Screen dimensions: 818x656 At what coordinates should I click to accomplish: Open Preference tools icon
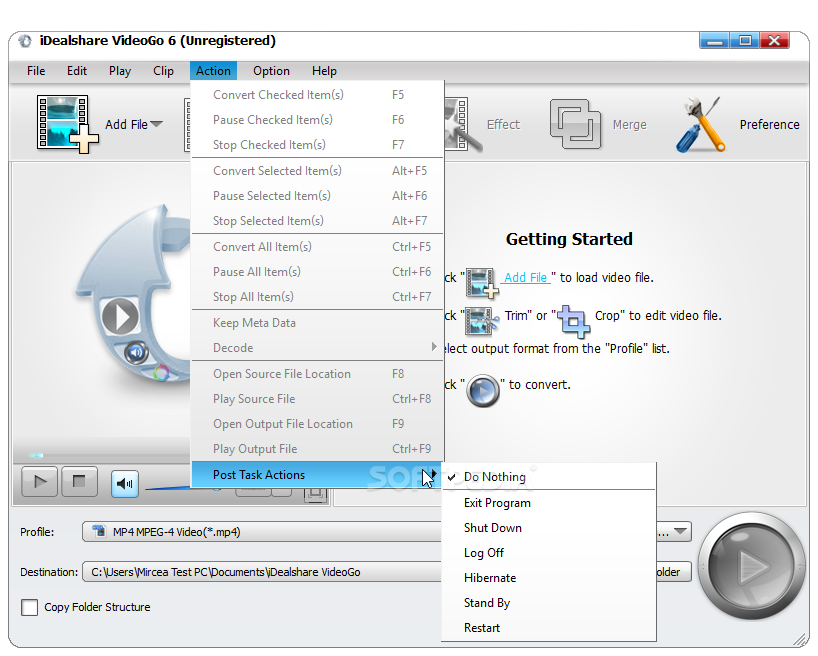pyautogui.click(x=701, y=125)
